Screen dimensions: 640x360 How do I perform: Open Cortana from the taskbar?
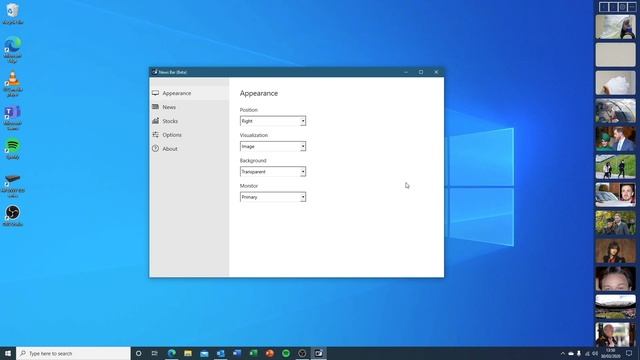(138, 353)
